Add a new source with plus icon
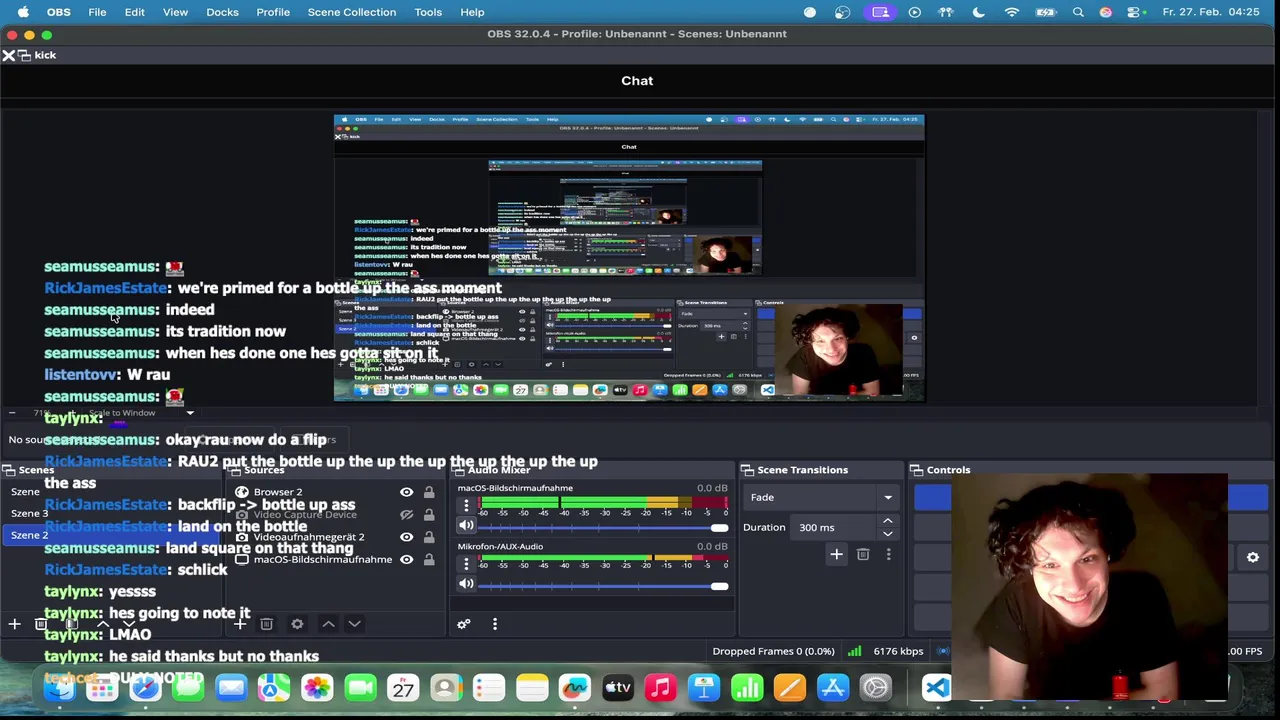The height and width of the screenshot is (720, 1280). [x=240, y=624]
